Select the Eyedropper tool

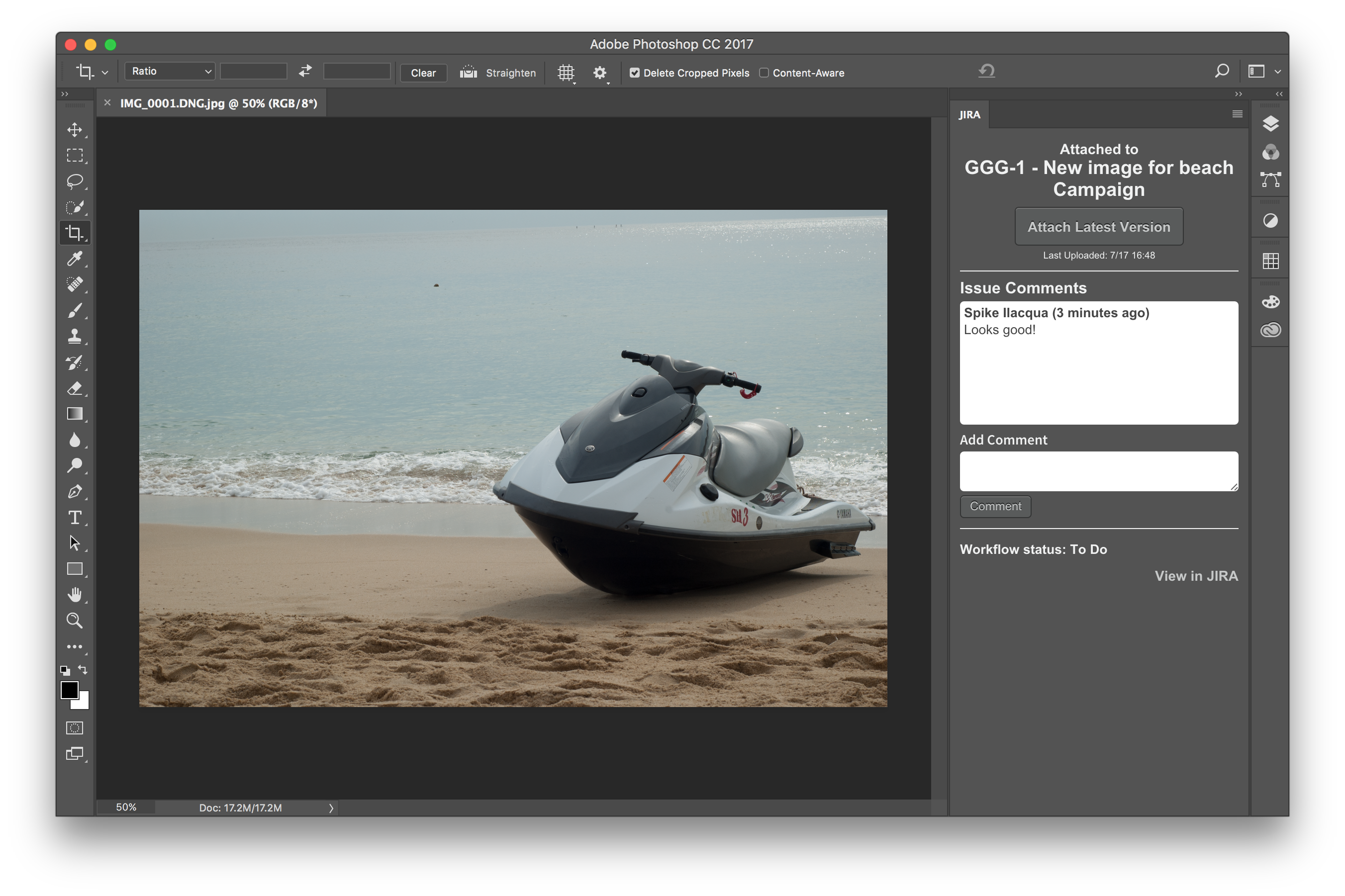point(74,259)
